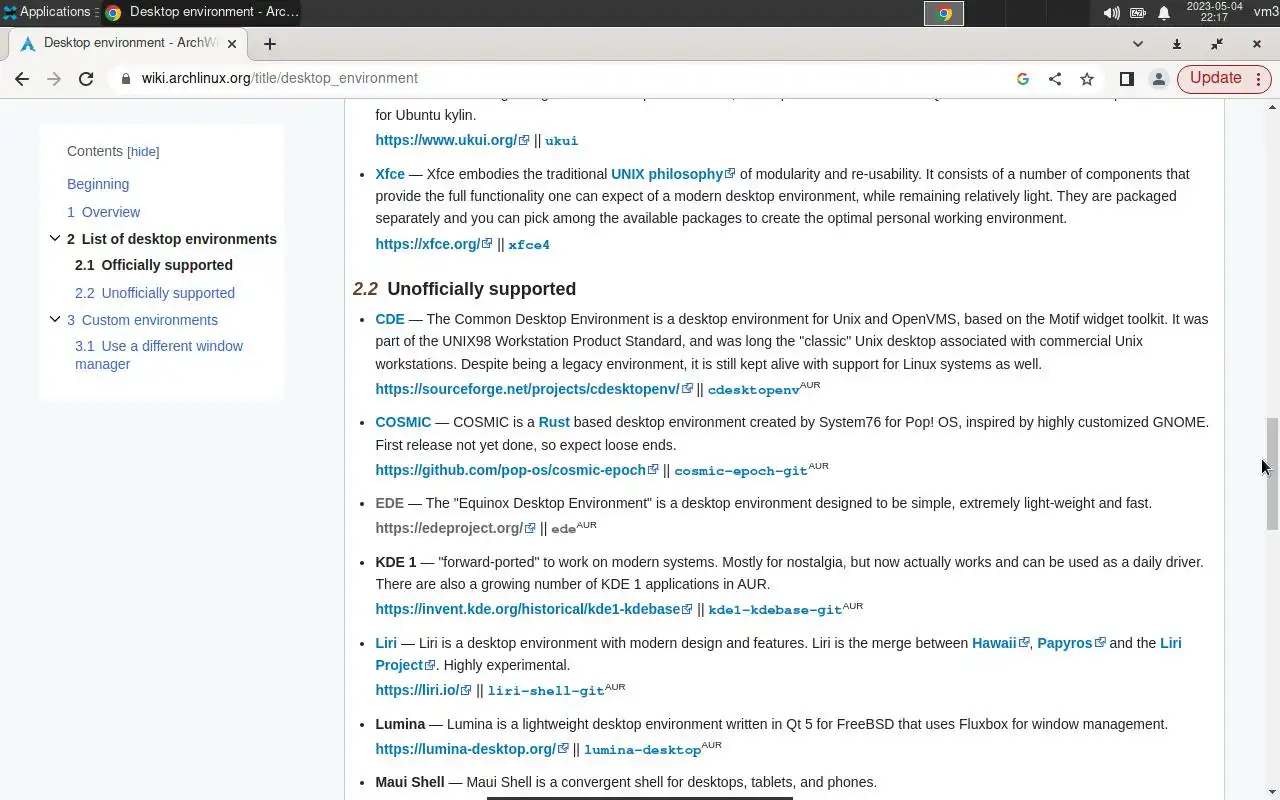The image size is (1280, 800).
Task: Open 2 List of desktop environments
Action: pos(172,239)
